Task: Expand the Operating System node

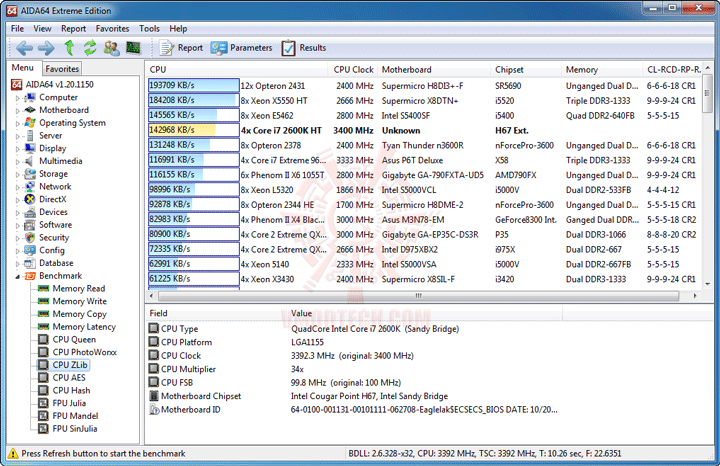Action: click(17, 124)
